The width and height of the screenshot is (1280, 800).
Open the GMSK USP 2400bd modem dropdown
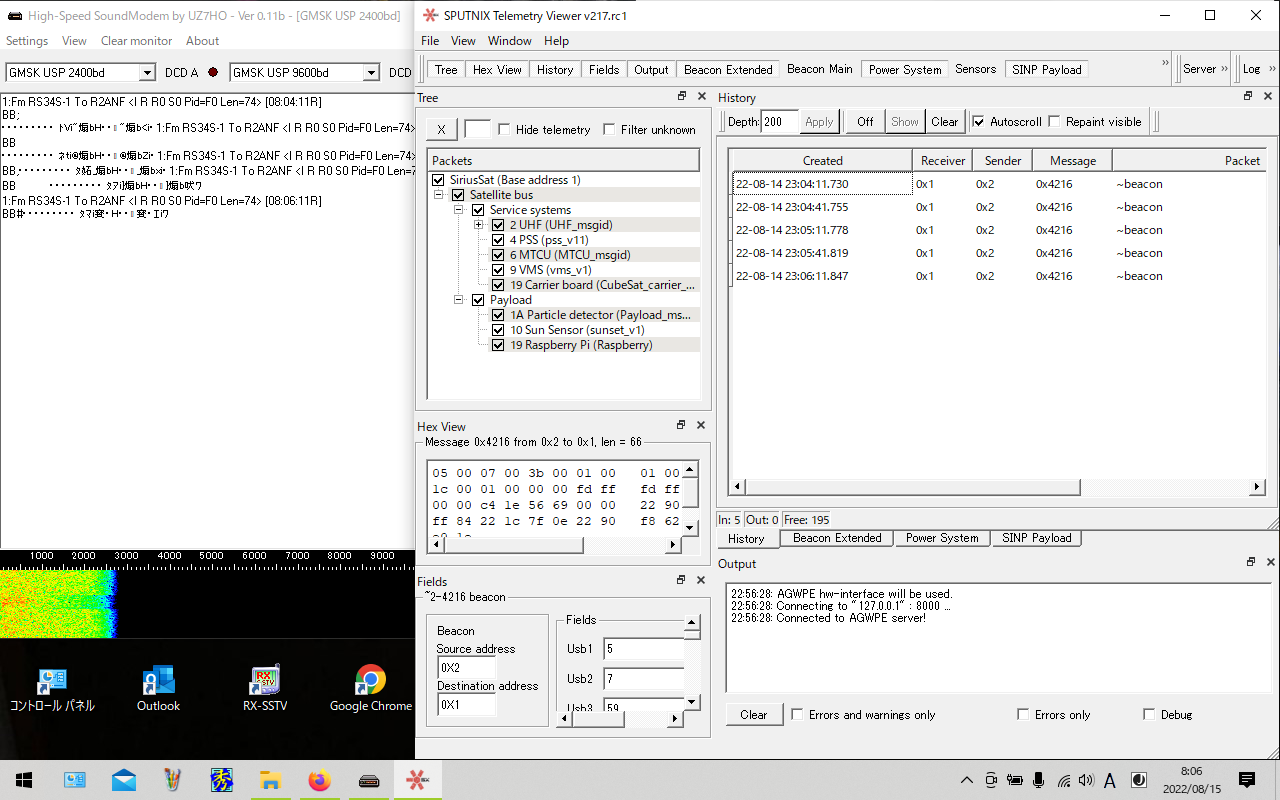pyautogui.click(x=147, y=72)
